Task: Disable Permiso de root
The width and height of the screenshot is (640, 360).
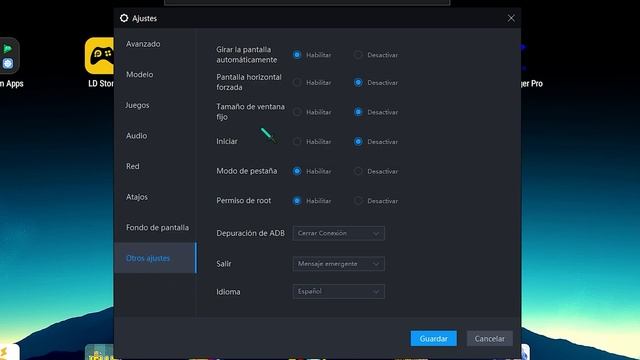Action: pos(358,201)
